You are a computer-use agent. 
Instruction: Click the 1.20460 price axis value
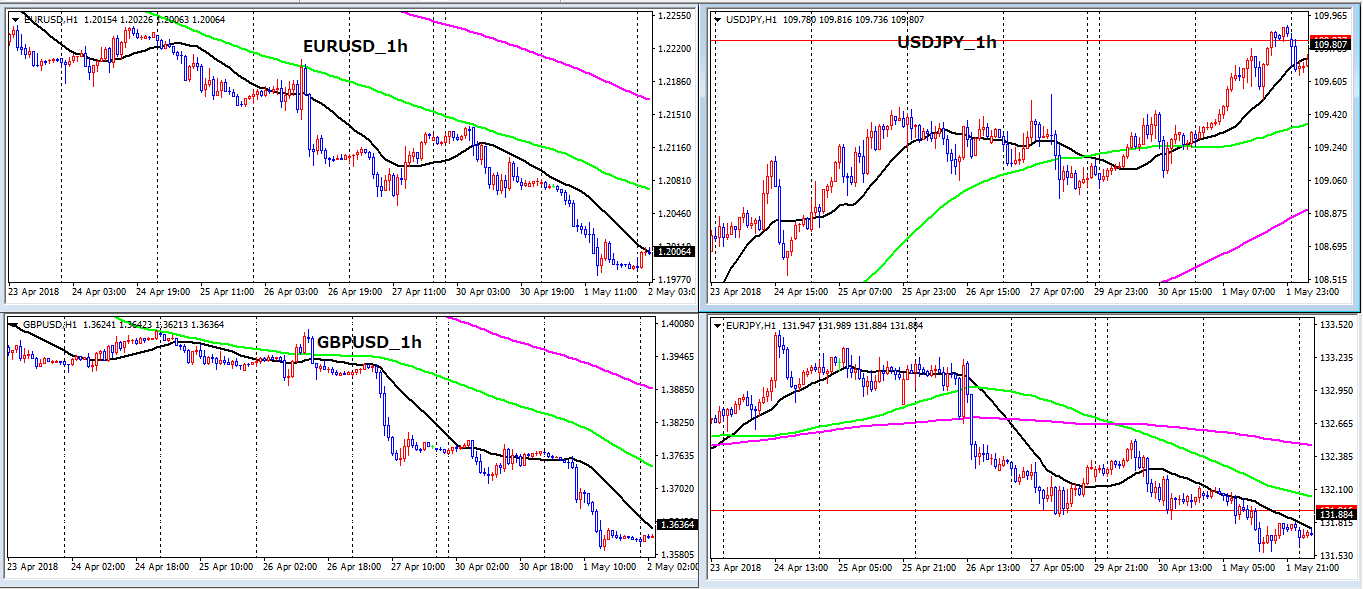[x=677, y=214]
